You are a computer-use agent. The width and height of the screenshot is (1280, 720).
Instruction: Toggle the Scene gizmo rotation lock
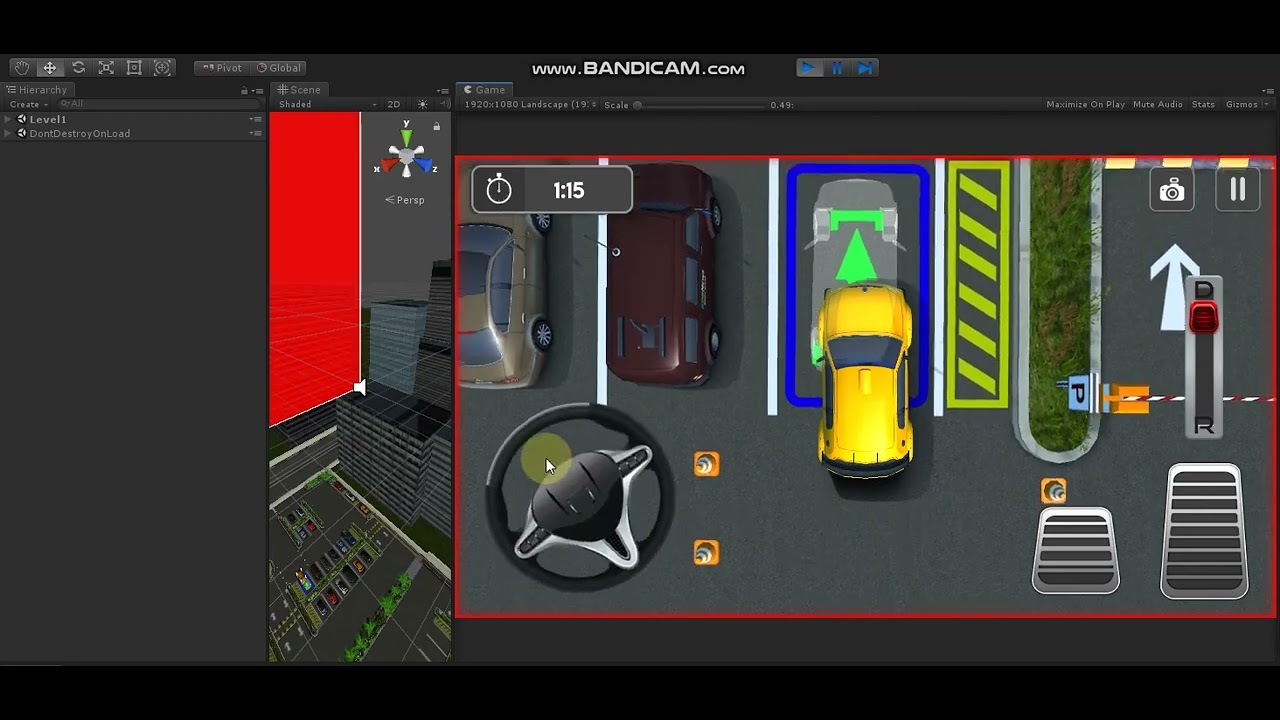(x=436, y=126)
